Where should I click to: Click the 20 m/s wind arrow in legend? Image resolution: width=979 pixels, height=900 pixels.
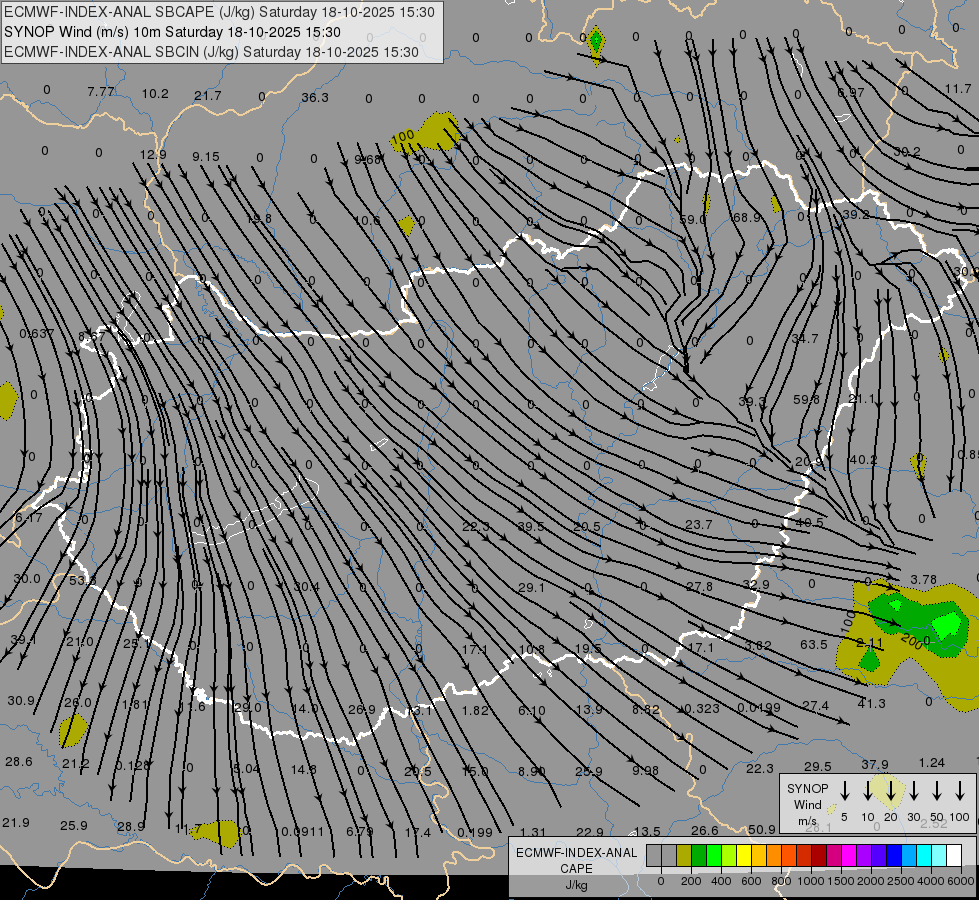coord(890,791)
